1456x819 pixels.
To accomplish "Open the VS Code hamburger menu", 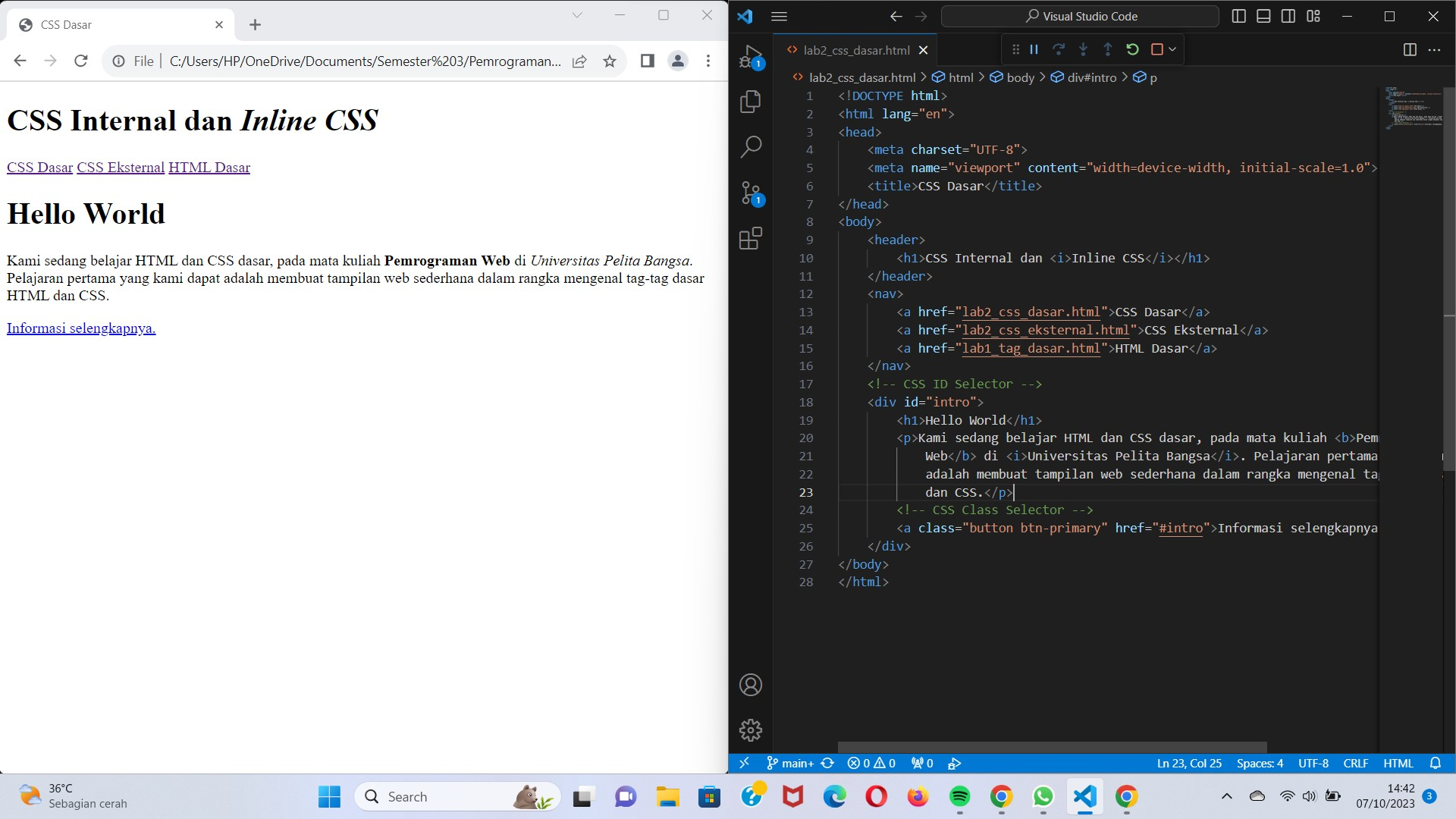I will 779,16.
